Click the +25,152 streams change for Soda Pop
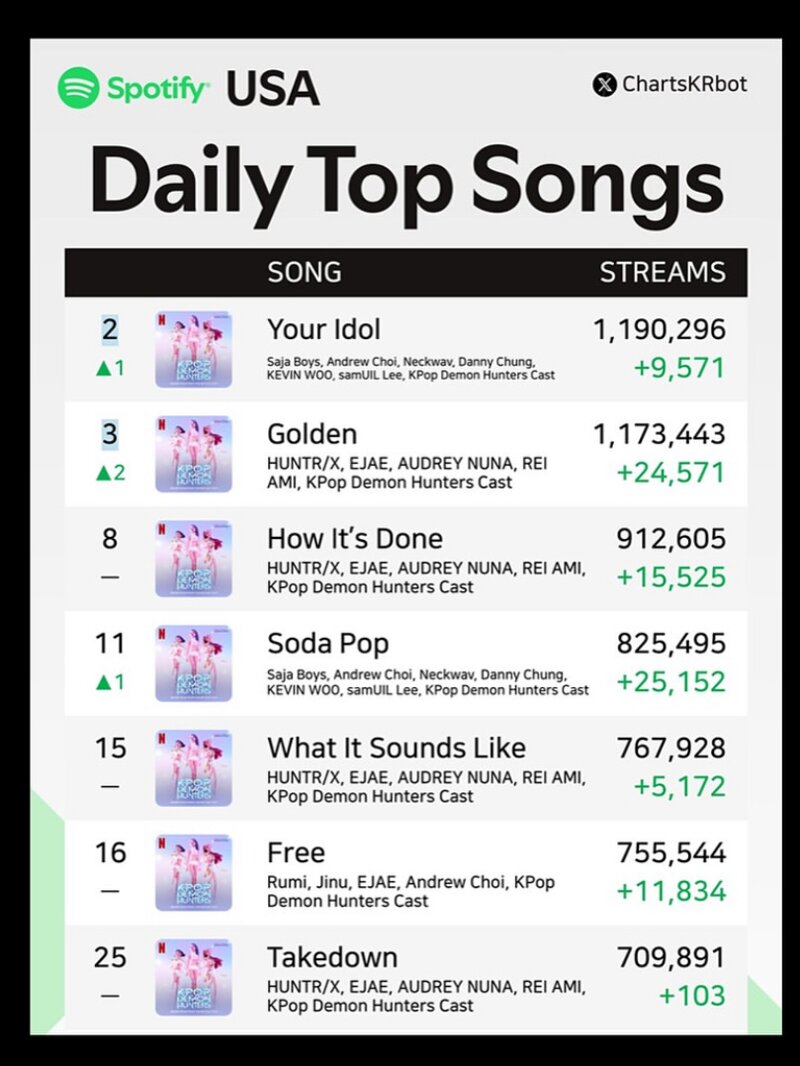Screen dimensions: 800x1066 pyautogui.click(x=672, y=681)
